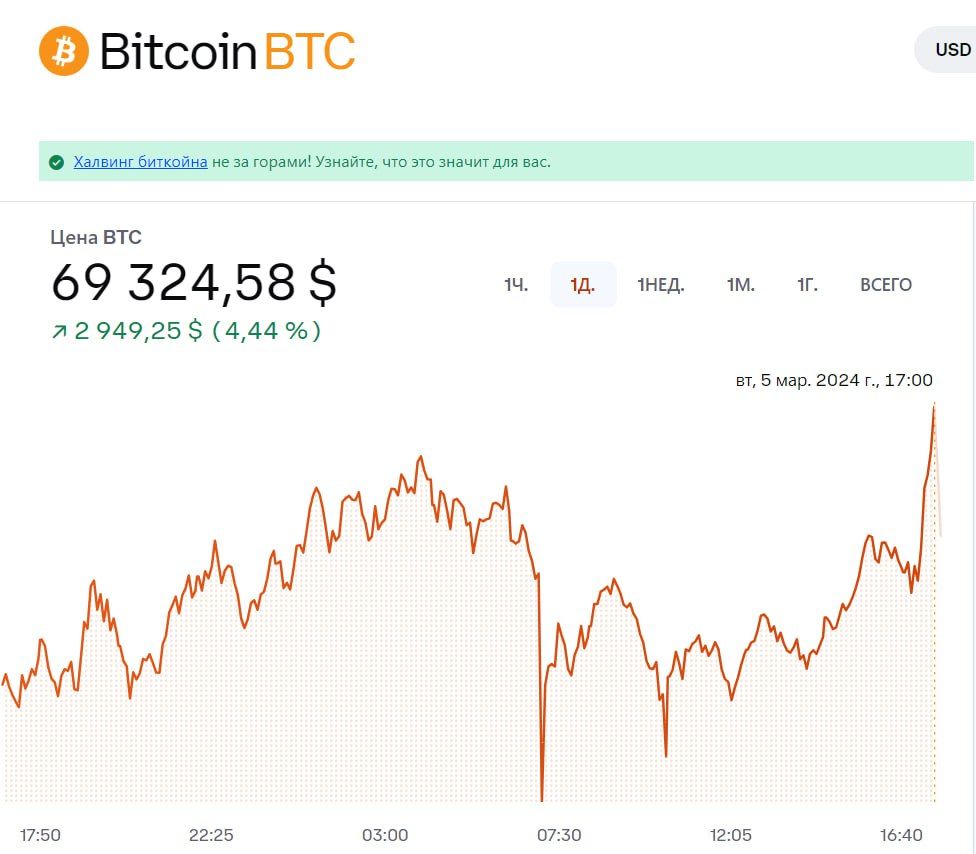Click the 22:25 time axis label
Image resolution: width=976 pixels, height=854 pixels.
coord(211,835)
